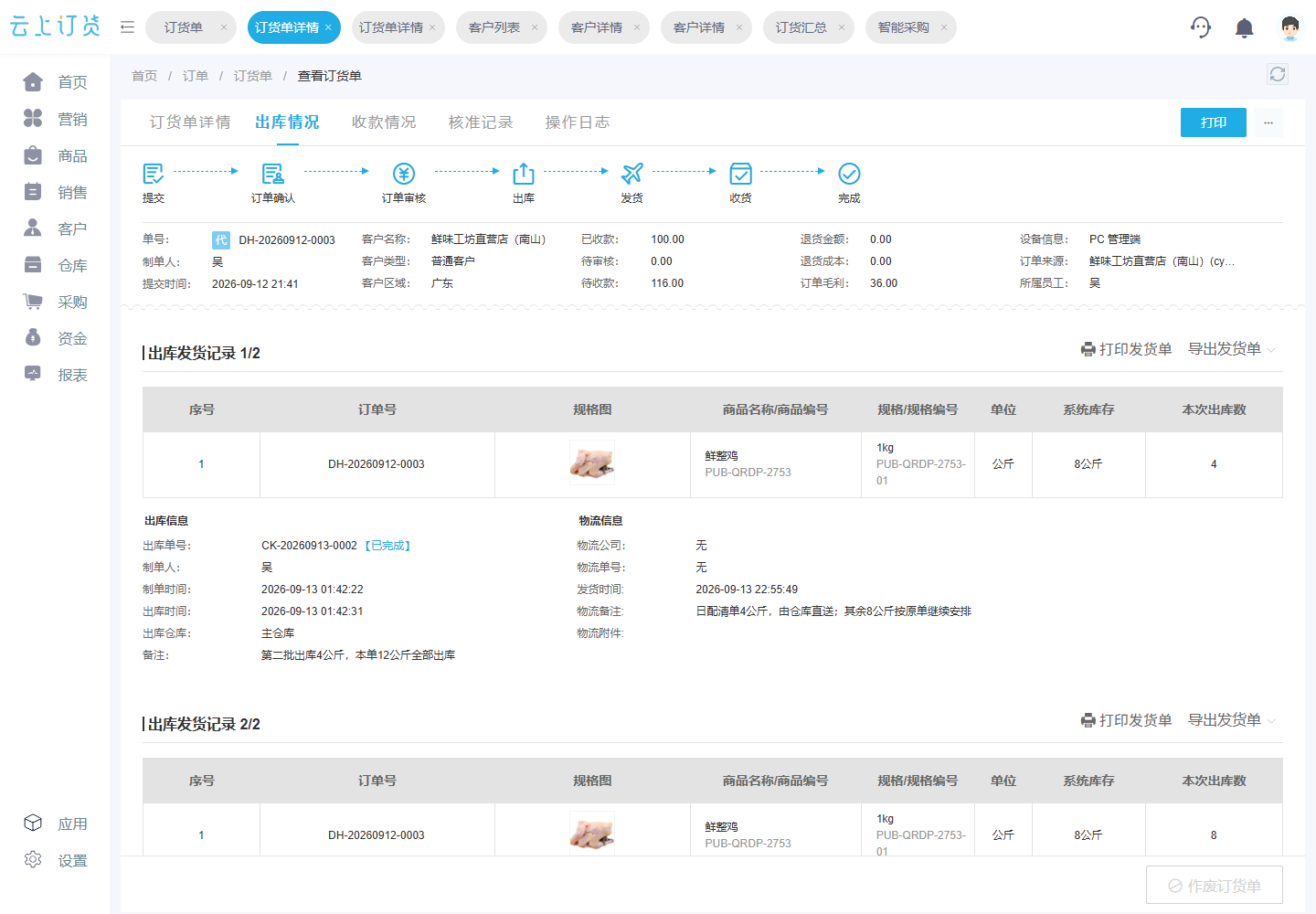Switch to the 订货单详情 section tab
Screen dimensions: 1316x914
pyautogui.click(x=190, y=122)
